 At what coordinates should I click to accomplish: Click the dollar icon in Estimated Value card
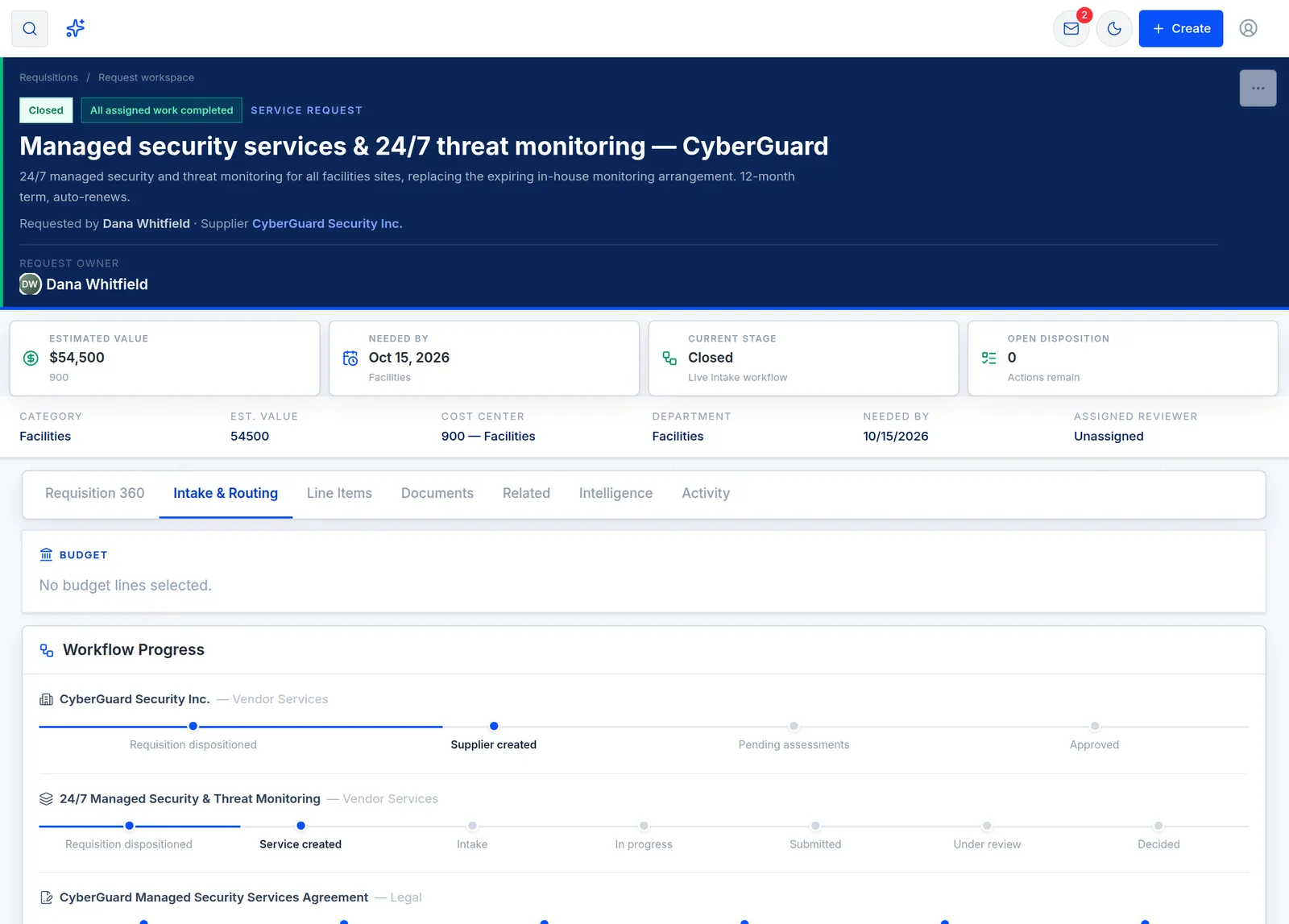pyautogui.click(x=31, y=358)
